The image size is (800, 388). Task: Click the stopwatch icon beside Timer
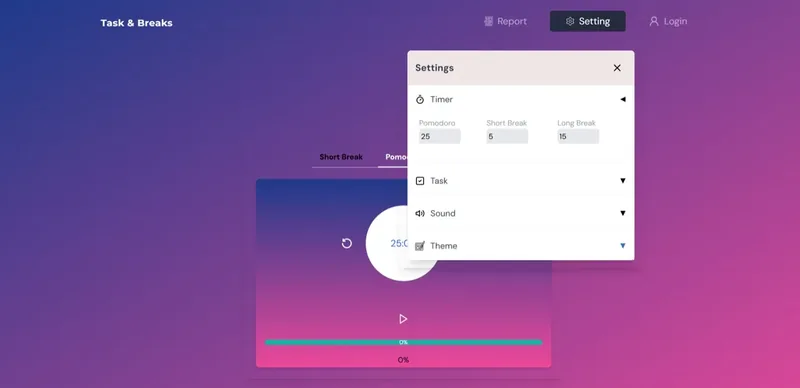click(x=420, y=100)
